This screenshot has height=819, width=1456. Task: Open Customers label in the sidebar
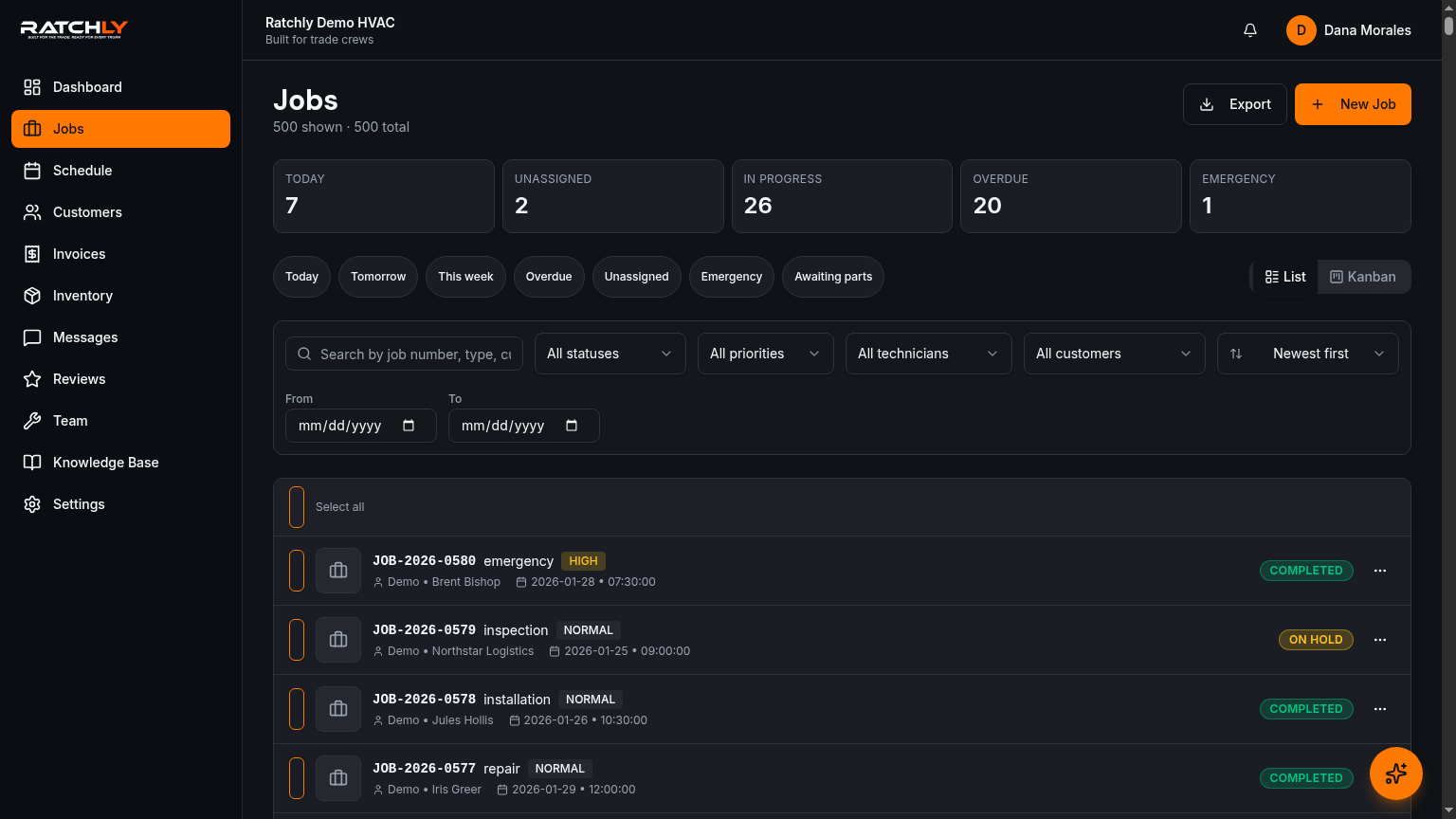[x=87, y=212]
